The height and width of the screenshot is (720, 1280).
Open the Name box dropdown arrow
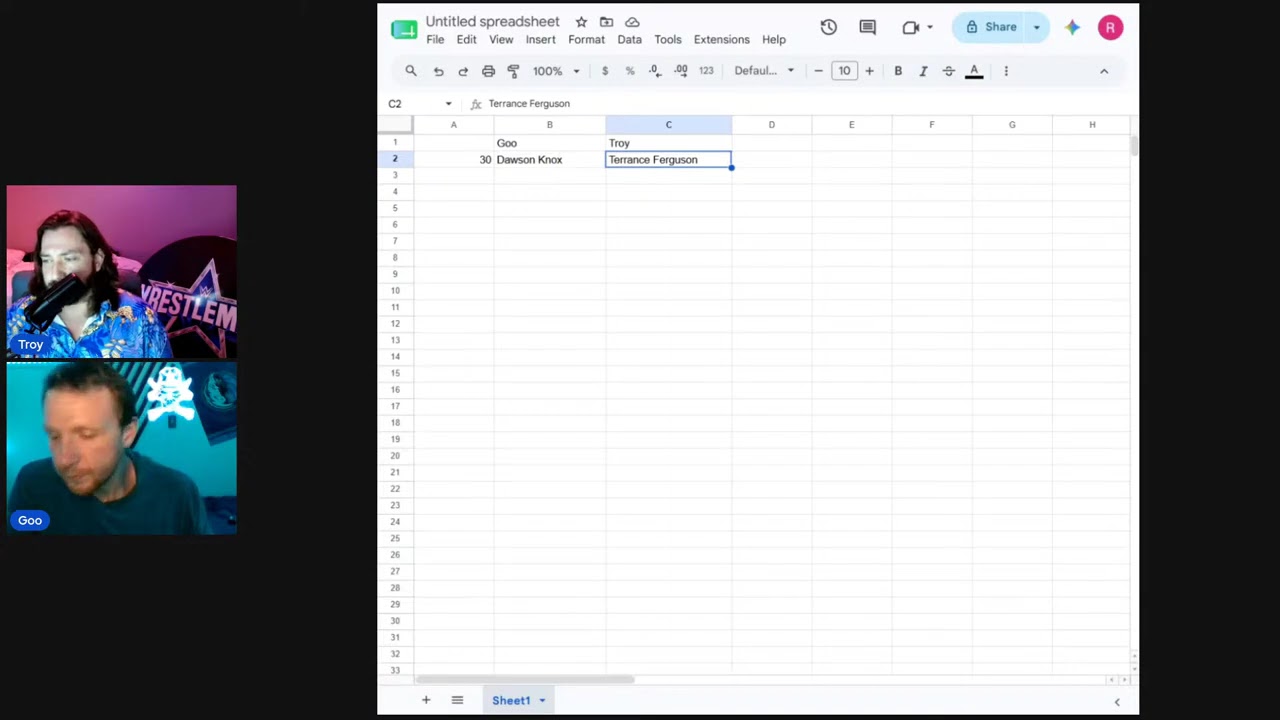tap(448, 104)
